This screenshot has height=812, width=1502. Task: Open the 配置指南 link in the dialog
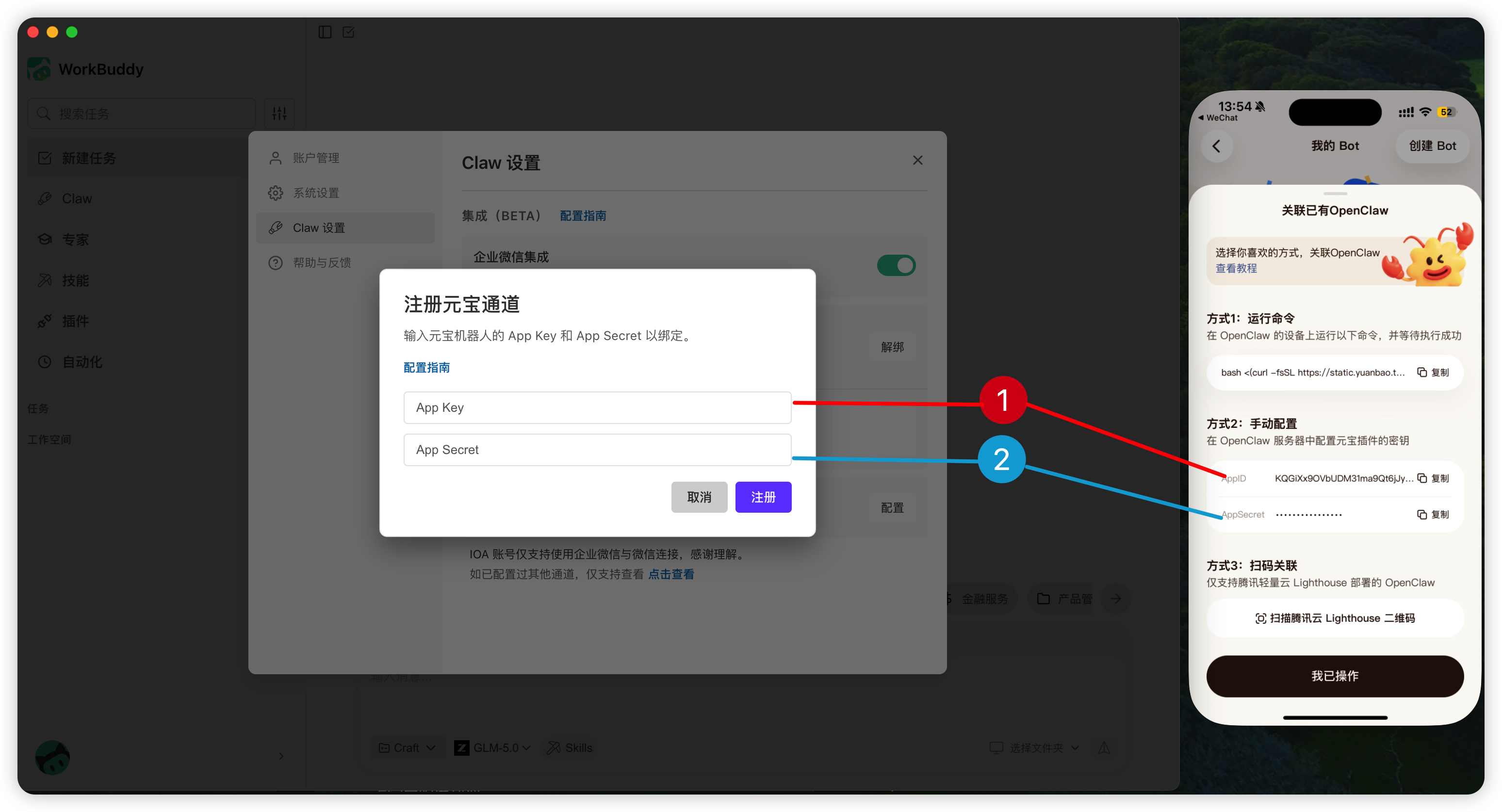(426, 367)
